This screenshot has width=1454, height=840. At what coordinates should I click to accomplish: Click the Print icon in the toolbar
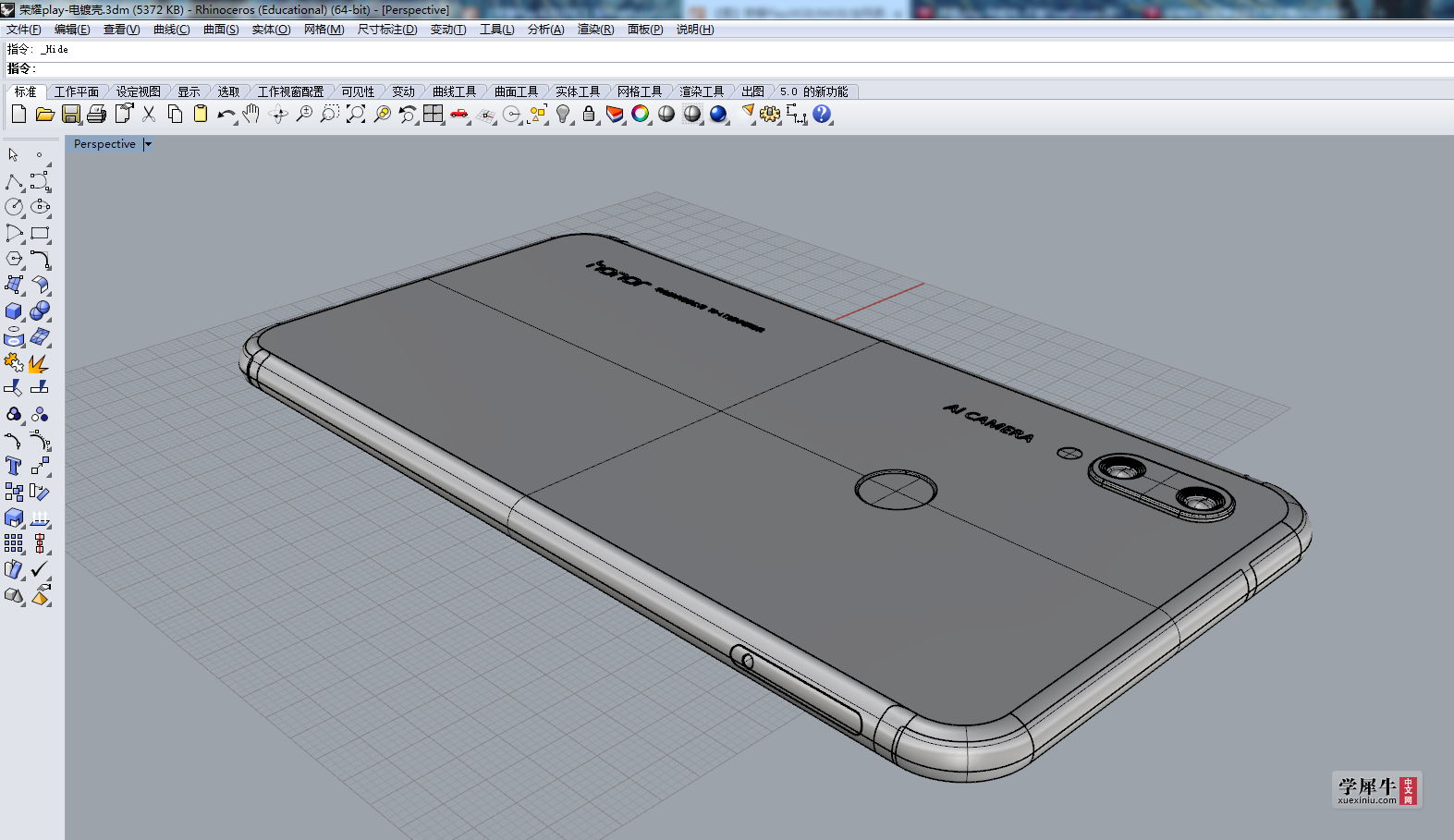pyautogui.click(x=96, y=114)
